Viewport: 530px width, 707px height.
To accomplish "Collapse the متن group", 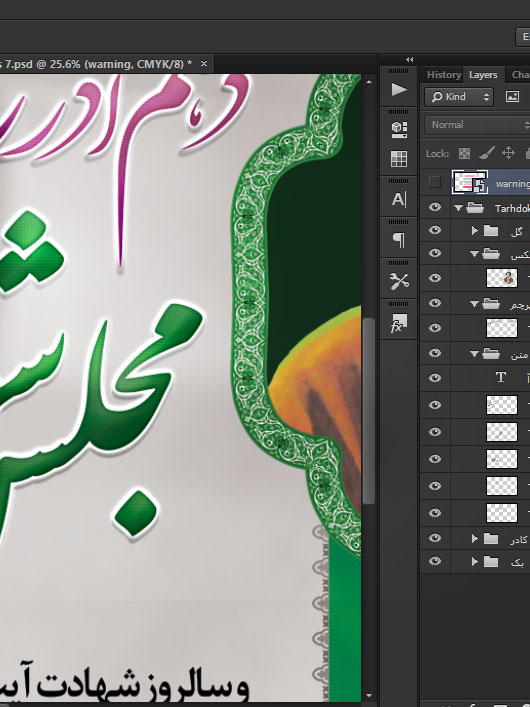I will click(474, 354).
